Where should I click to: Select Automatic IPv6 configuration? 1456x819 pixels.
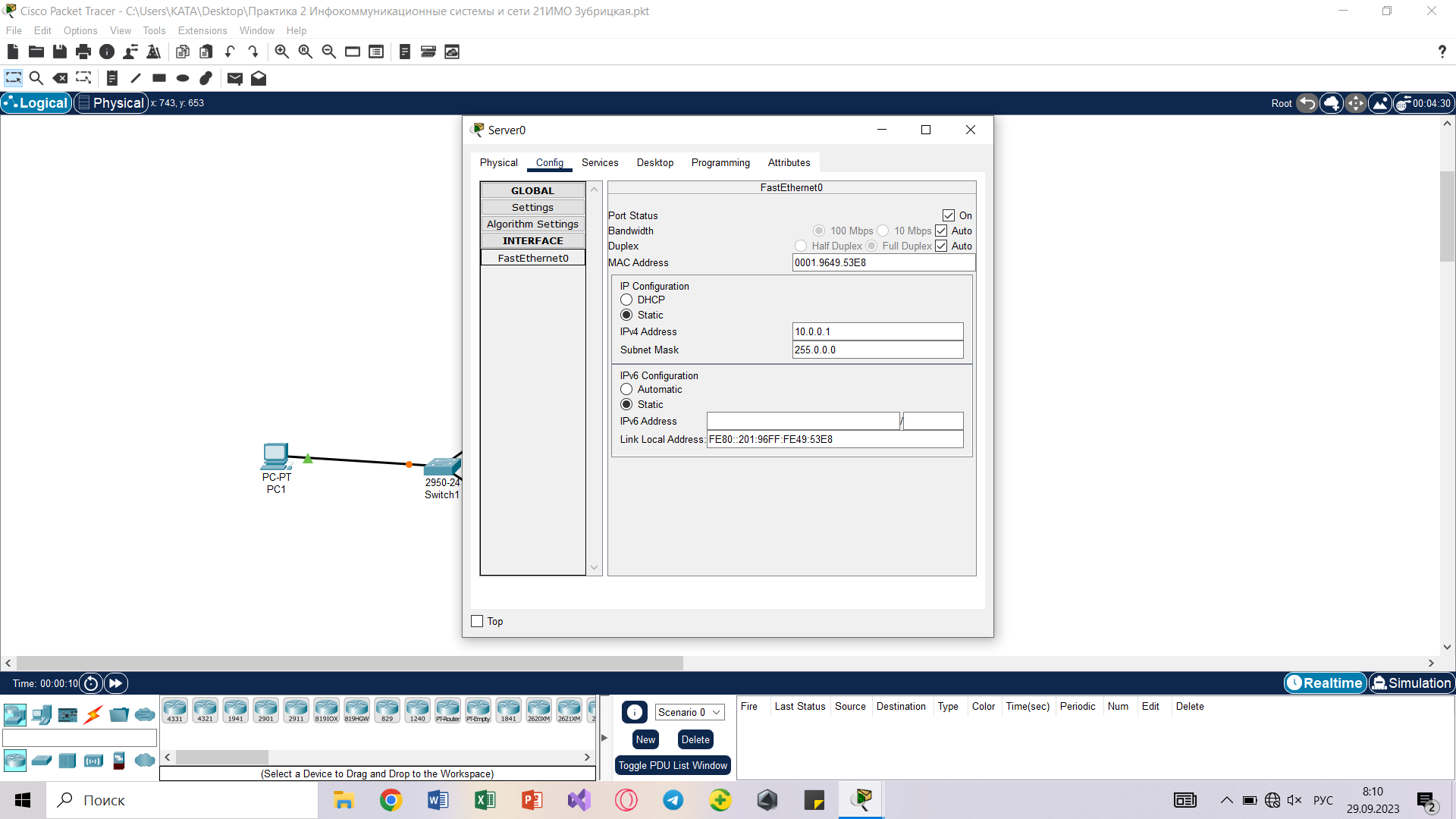click(x=626, y=389)
